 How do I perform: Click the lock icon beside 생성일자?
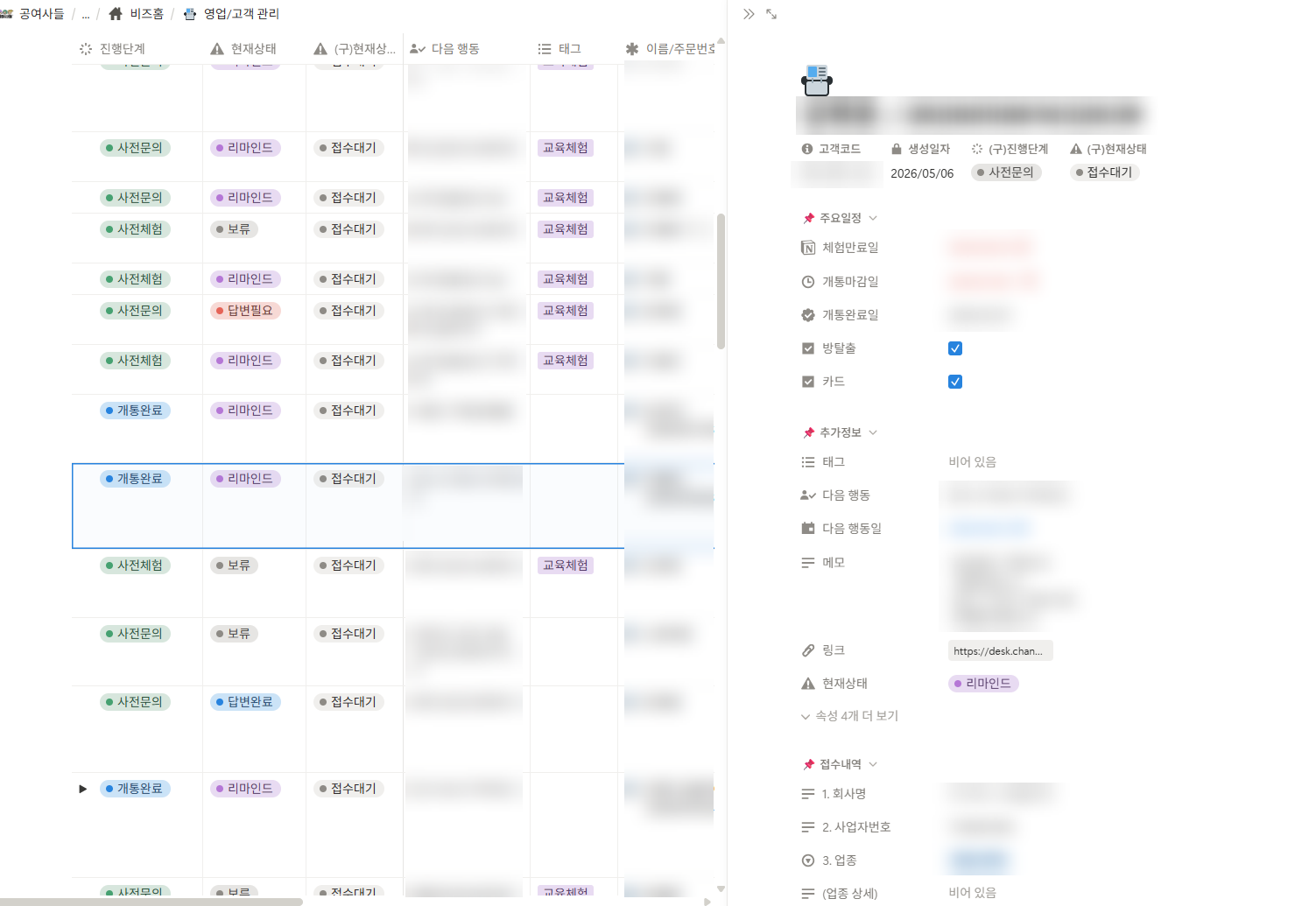coord(897,149)
